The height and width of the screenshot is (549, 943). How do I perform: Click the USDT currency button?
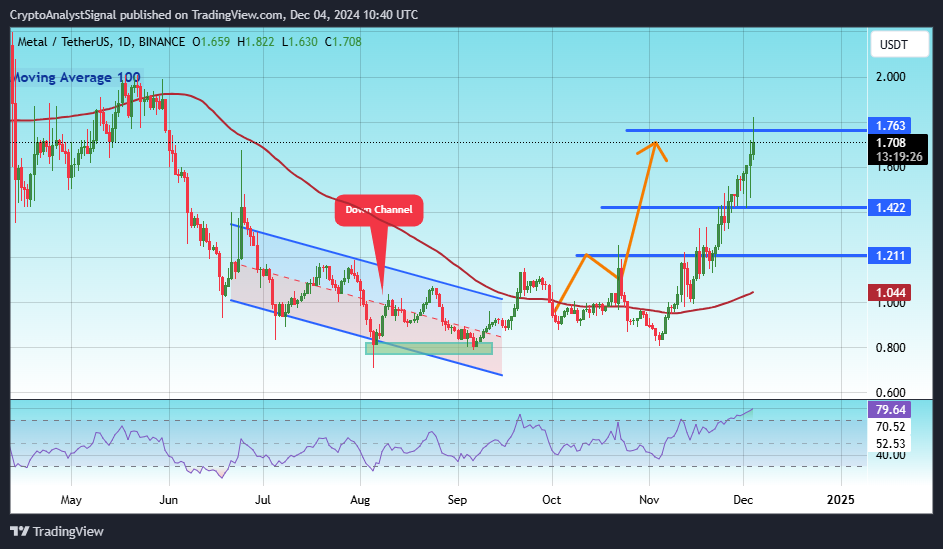(x=899, y=44)
